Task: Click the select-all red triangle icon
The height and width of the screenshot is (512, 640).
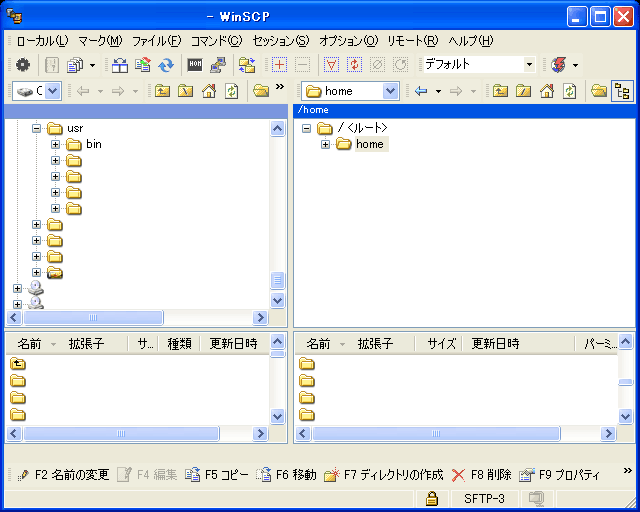Action: (331, 65)
